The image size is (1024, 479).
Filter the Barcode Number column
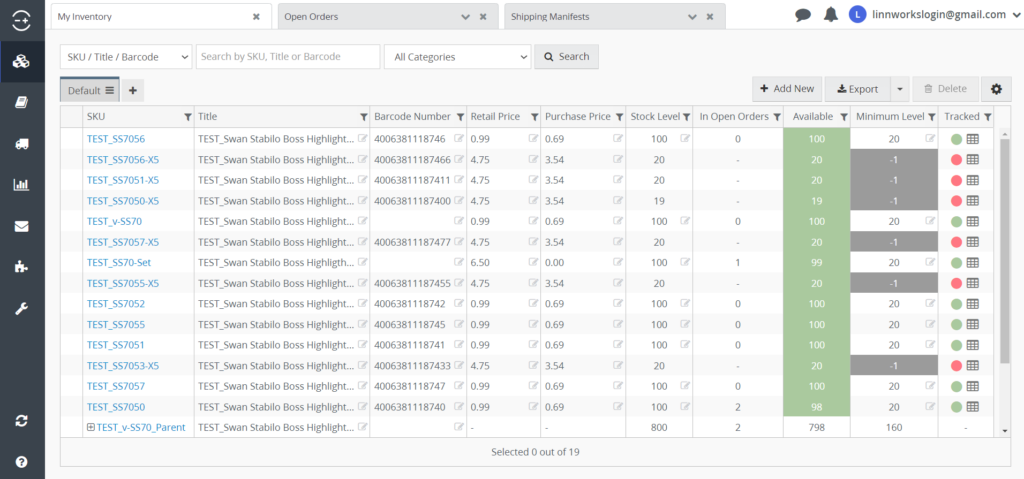pos(460,117)
